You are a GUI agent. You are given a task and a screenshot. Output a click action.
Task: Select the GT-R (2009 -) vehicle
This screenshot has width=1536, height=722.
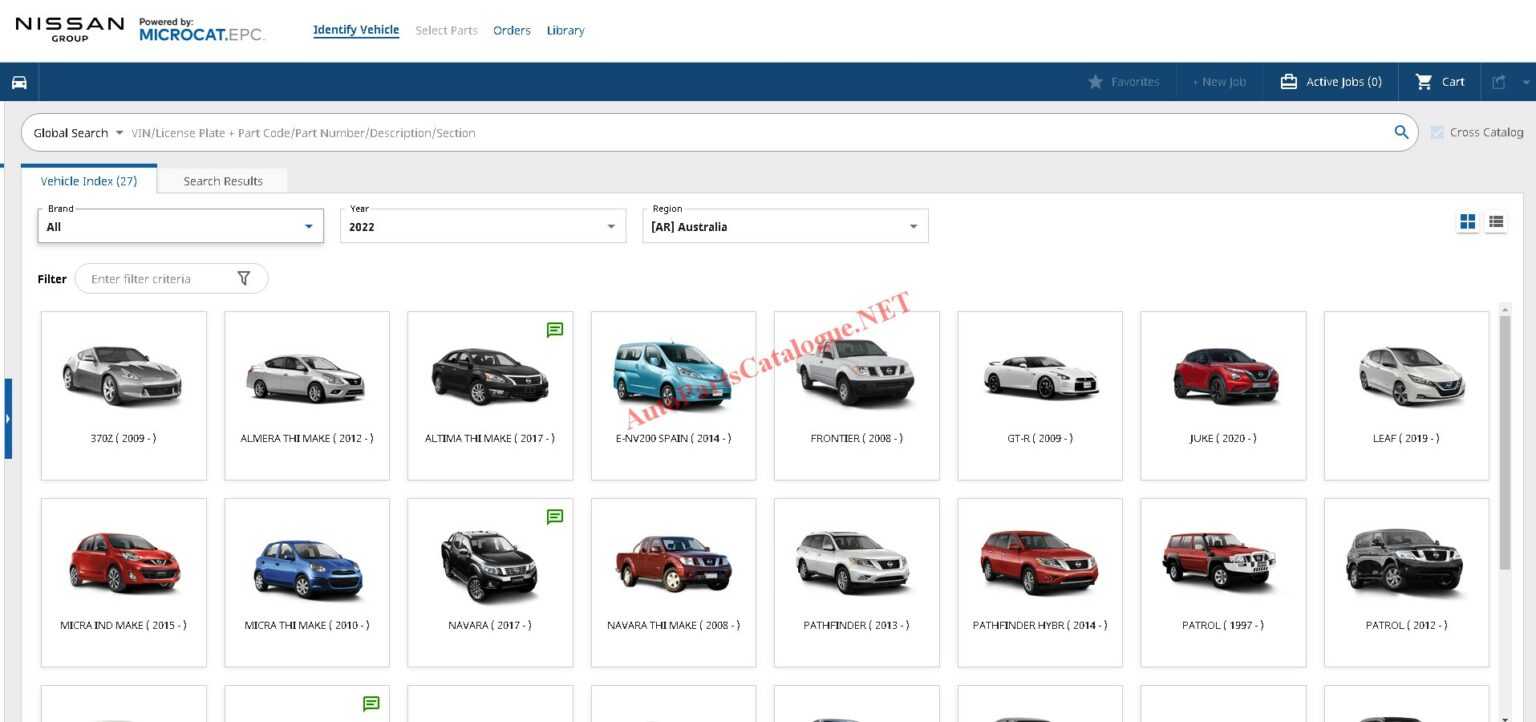[1039, 395]
